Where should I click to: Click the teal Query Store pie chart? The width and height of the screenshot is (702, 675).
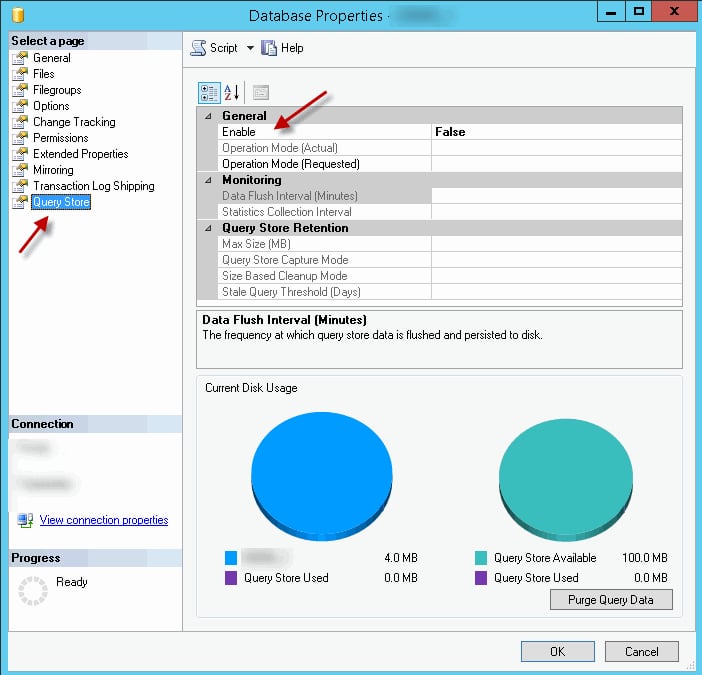click(566, 479)
